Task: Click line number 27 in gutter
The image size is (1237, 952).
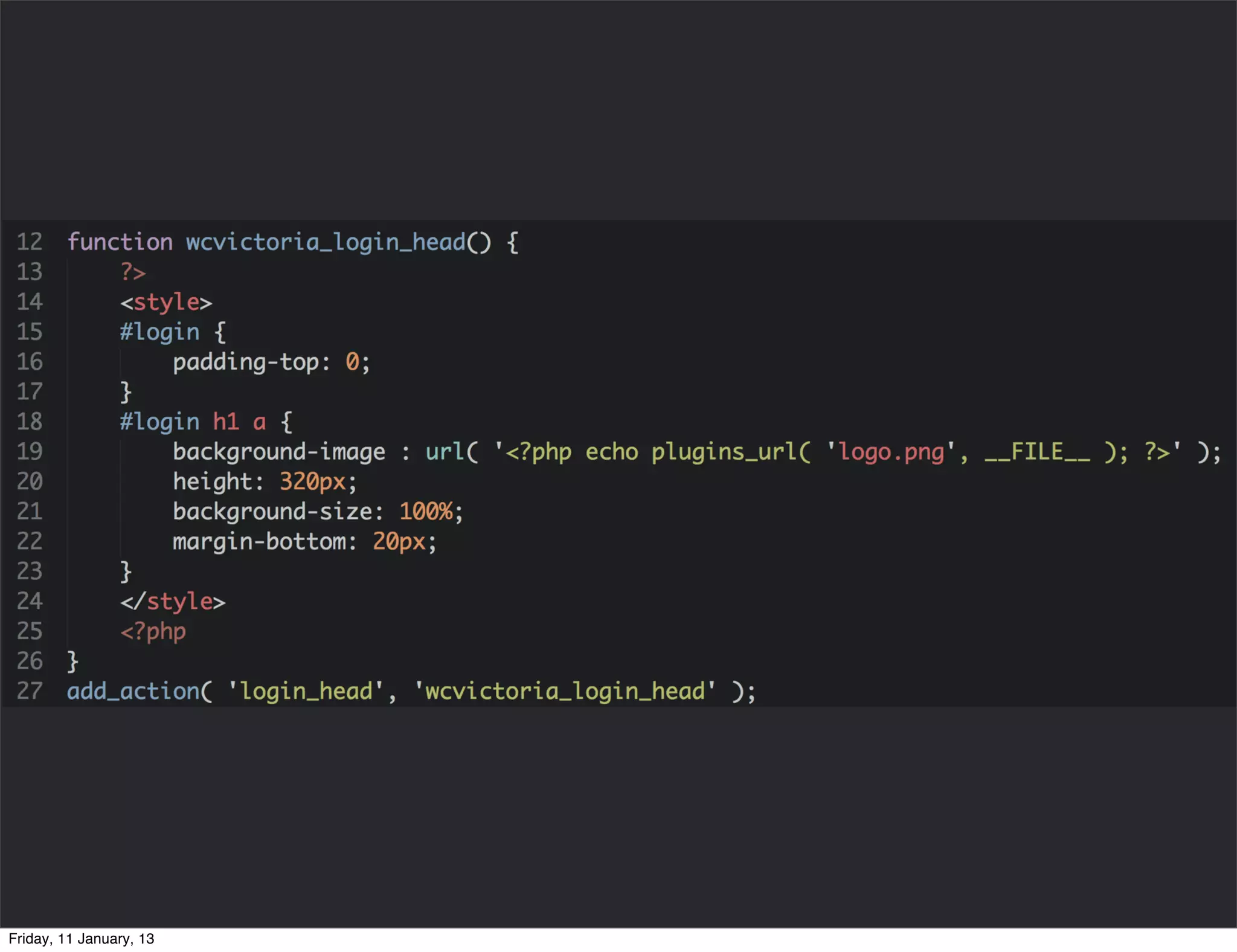Action: click(x=29, y=691)
